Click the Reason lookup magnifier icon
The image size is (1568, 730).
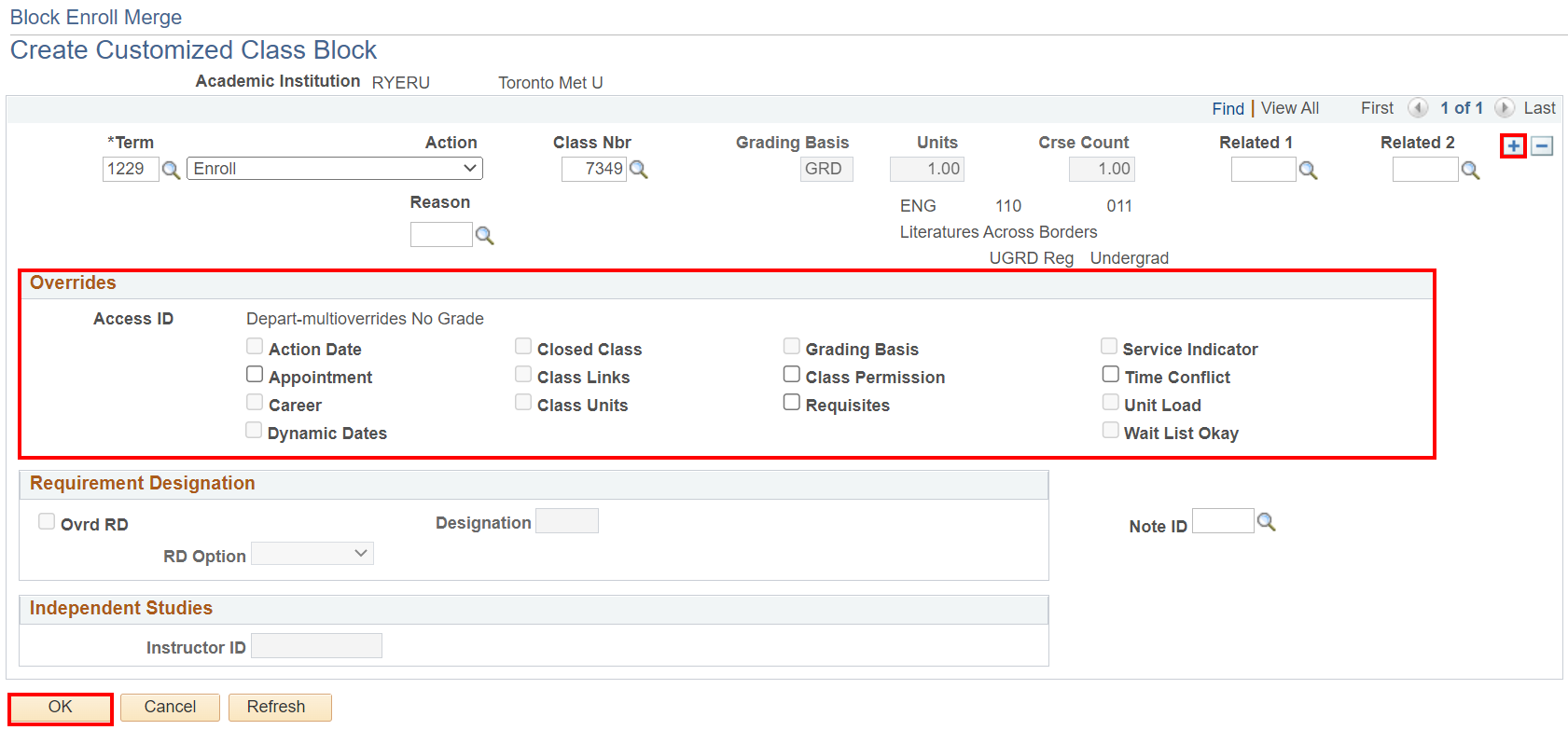coord(484,236)
